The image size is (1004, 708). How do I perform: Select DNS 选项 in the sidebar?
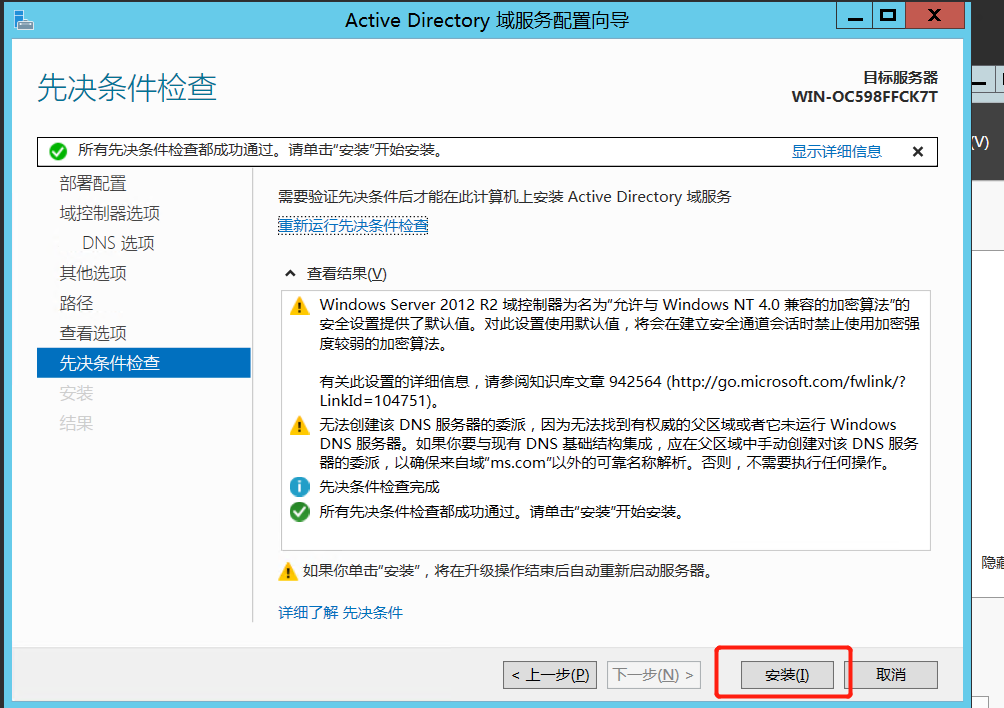(118, 243)
